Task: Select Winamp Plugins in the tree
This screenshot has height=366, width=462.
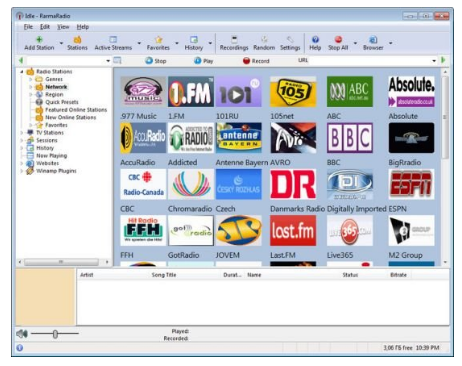Action: click(x=56, y=171)
